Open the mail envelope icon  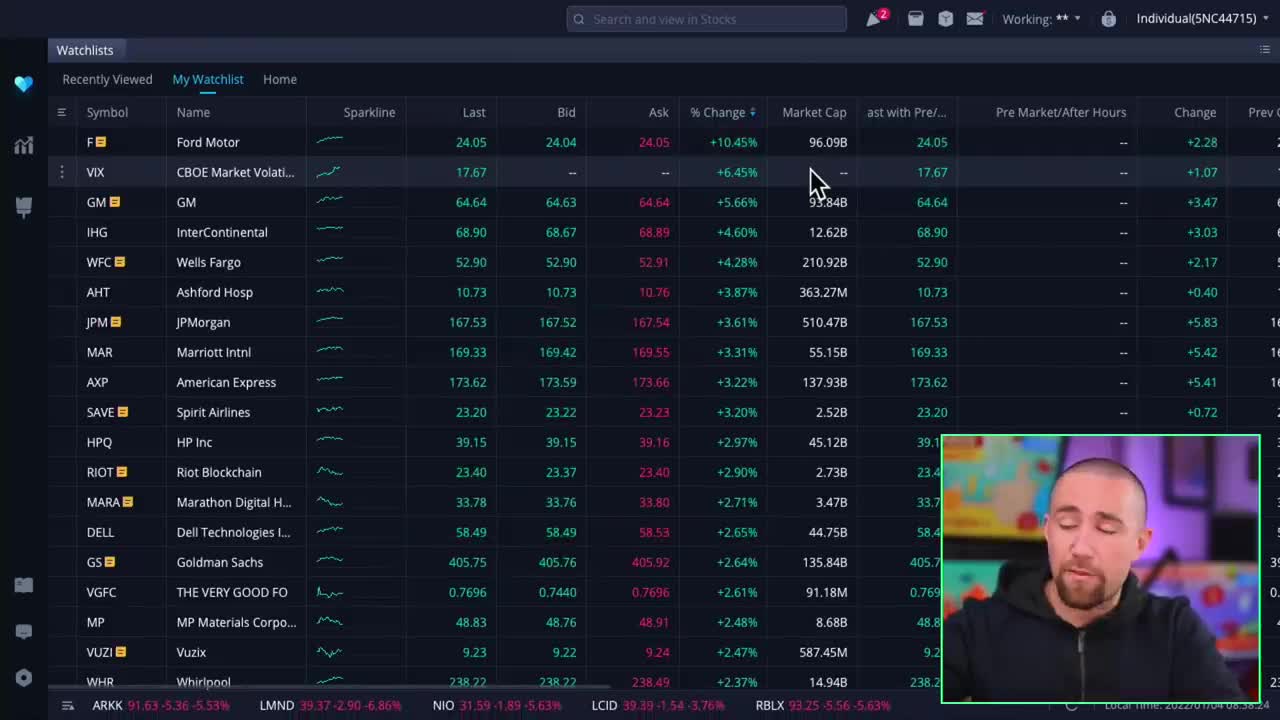[975, 18]
